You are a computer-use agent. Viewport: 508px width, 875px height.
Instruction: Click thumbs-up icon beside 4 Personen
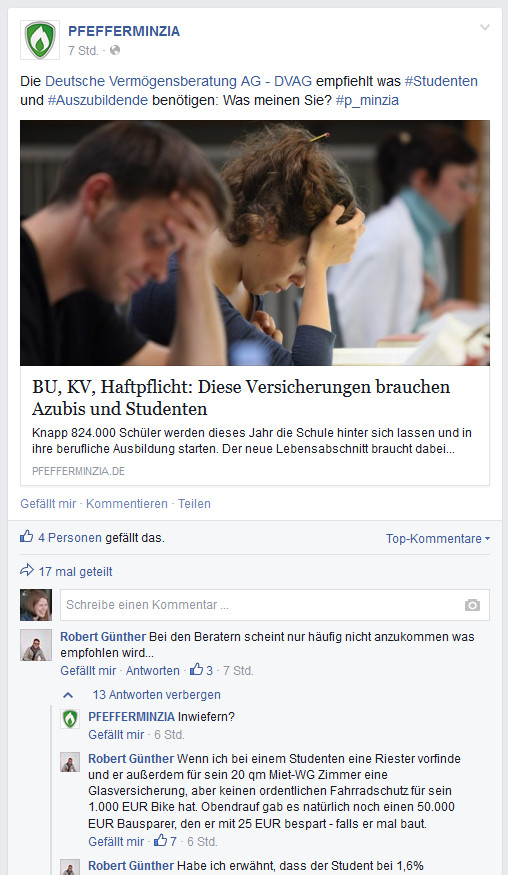pos(26,536)
